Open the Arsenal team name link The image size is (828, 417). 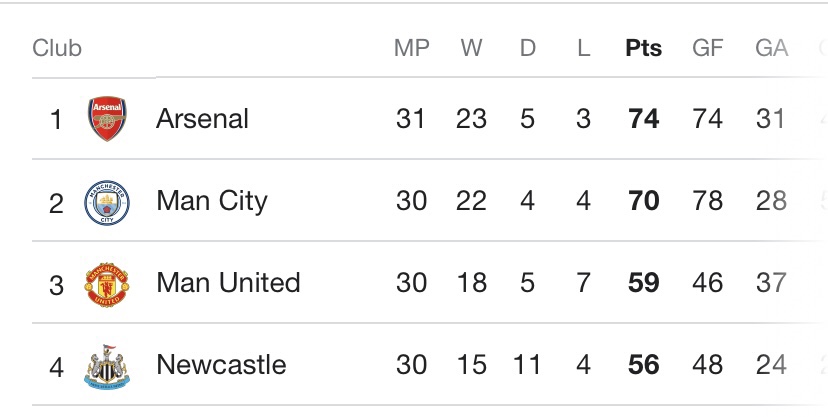tap(202, 119)
